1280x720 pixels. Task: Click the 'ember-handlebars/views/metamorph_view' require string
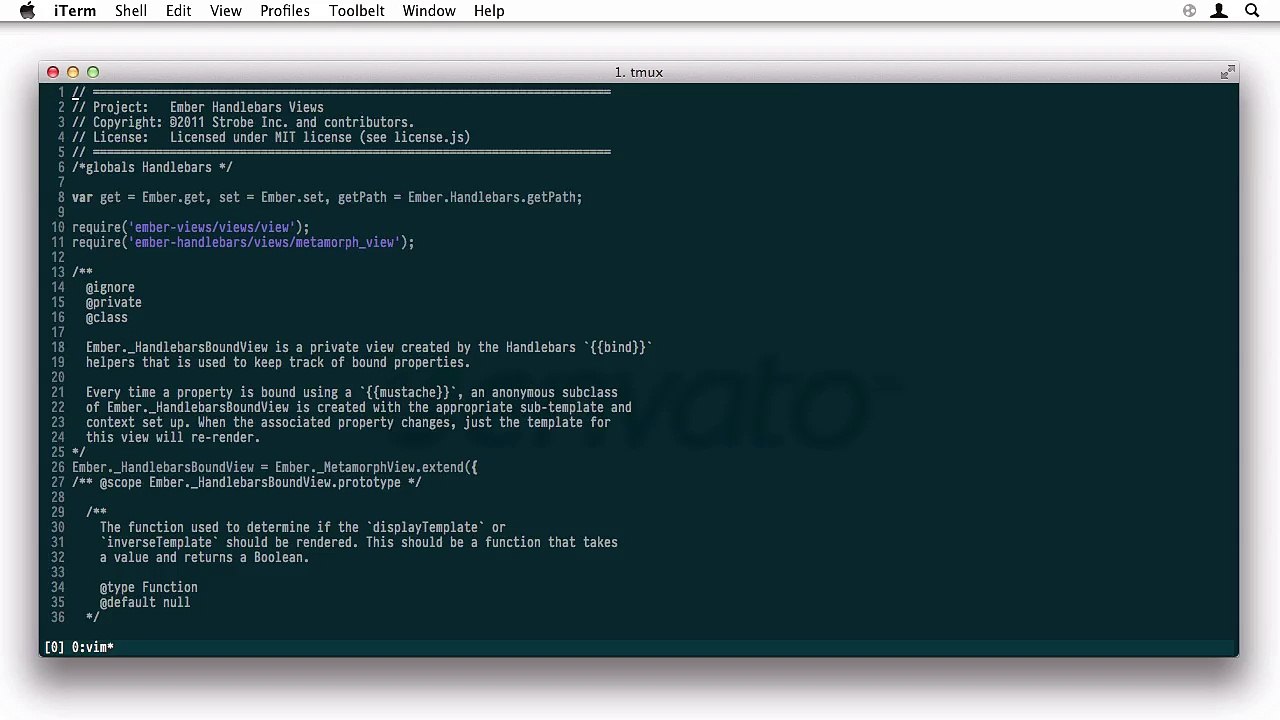[x=264, y=242]
